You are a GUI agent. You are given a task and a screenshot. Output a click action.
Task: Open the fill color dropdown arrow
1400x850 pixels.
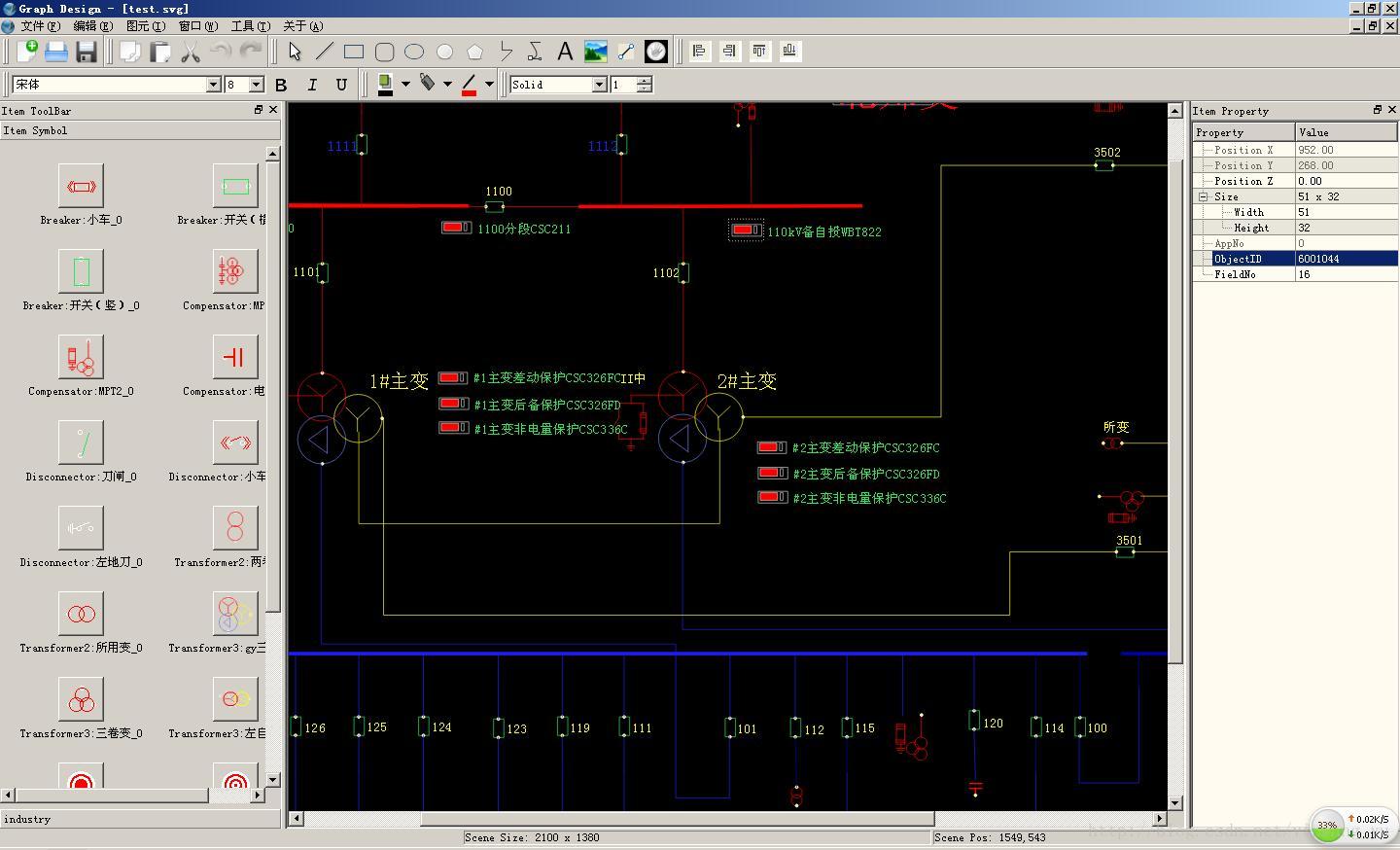click(405, 85)
